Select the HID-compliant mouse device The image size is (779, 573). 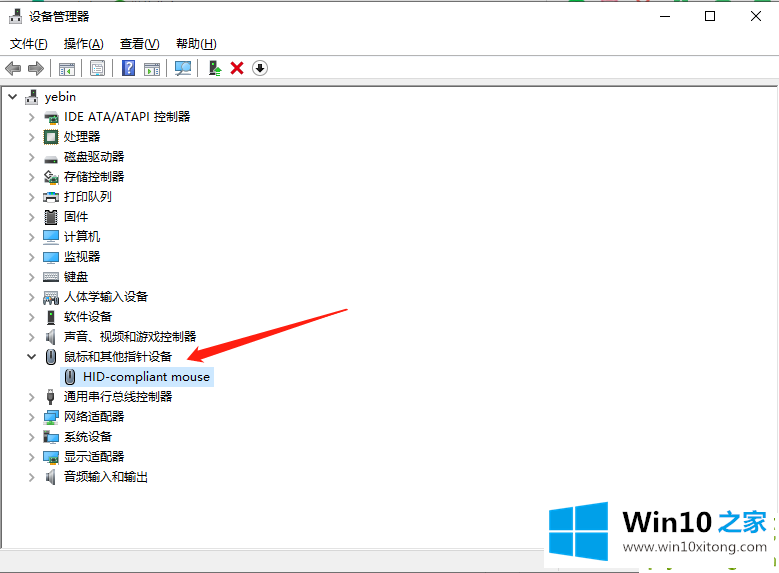pyautogui.click(x=146, y=377)
